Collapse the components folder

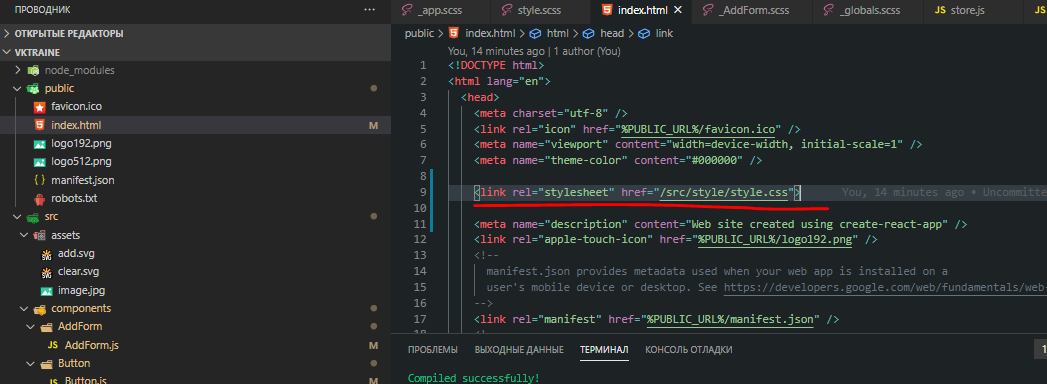pos(25,309)
